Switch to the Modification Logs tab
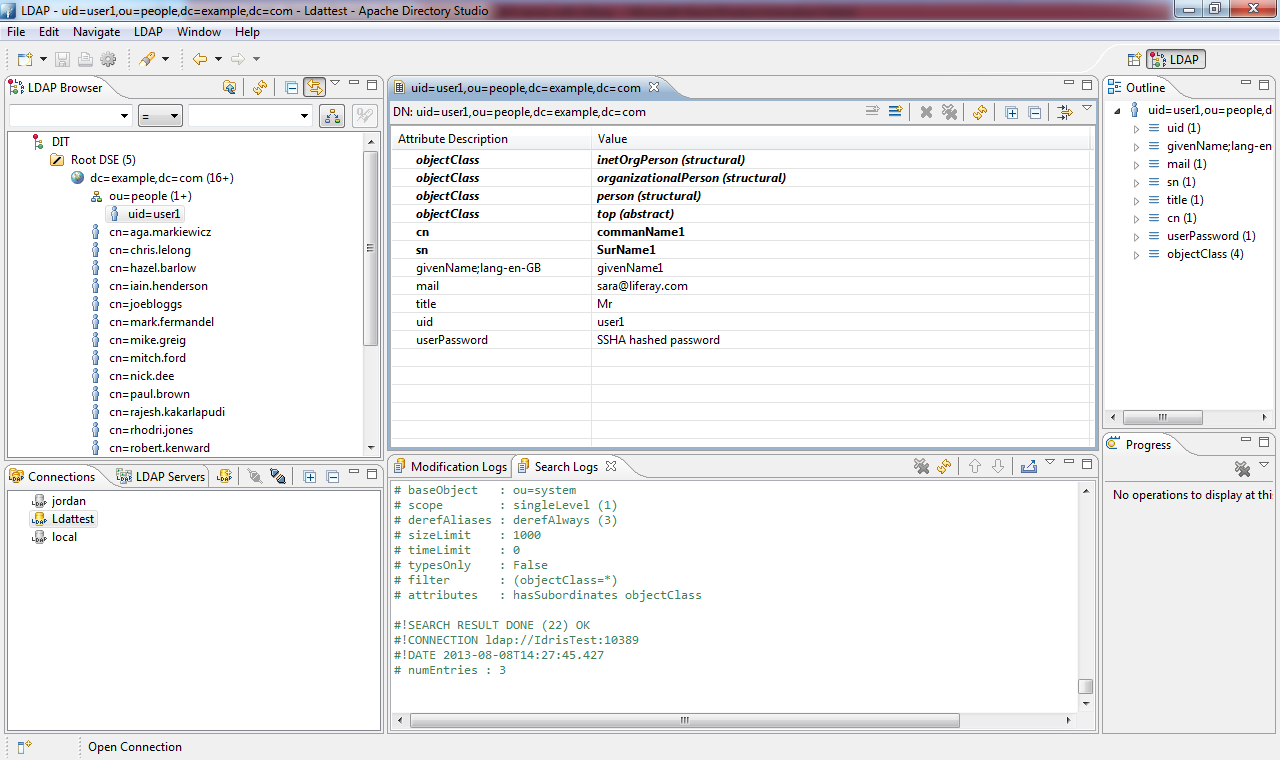Viewport: 1280px width, 760px height. [450, 466]
